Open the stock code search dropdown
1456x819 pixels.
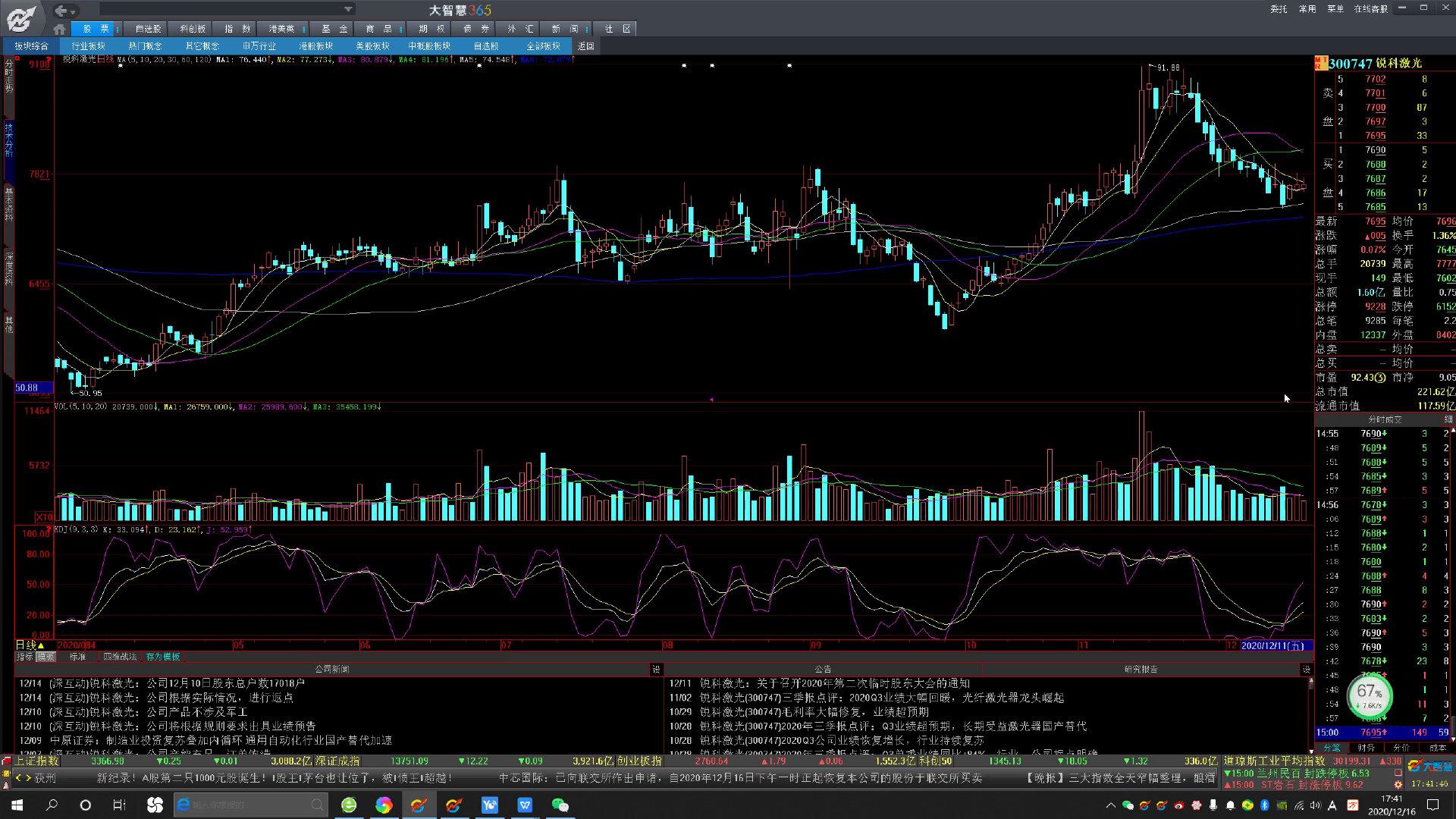coord(348,9)
